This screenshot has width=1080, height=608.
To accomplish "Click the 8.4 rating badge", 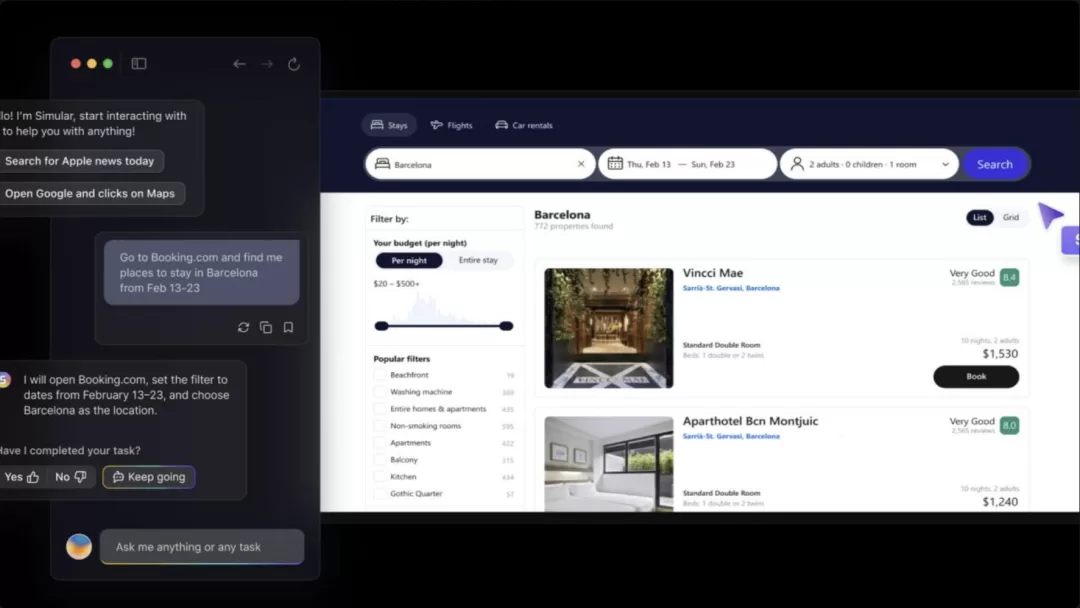I will (x=1009, y=277).
